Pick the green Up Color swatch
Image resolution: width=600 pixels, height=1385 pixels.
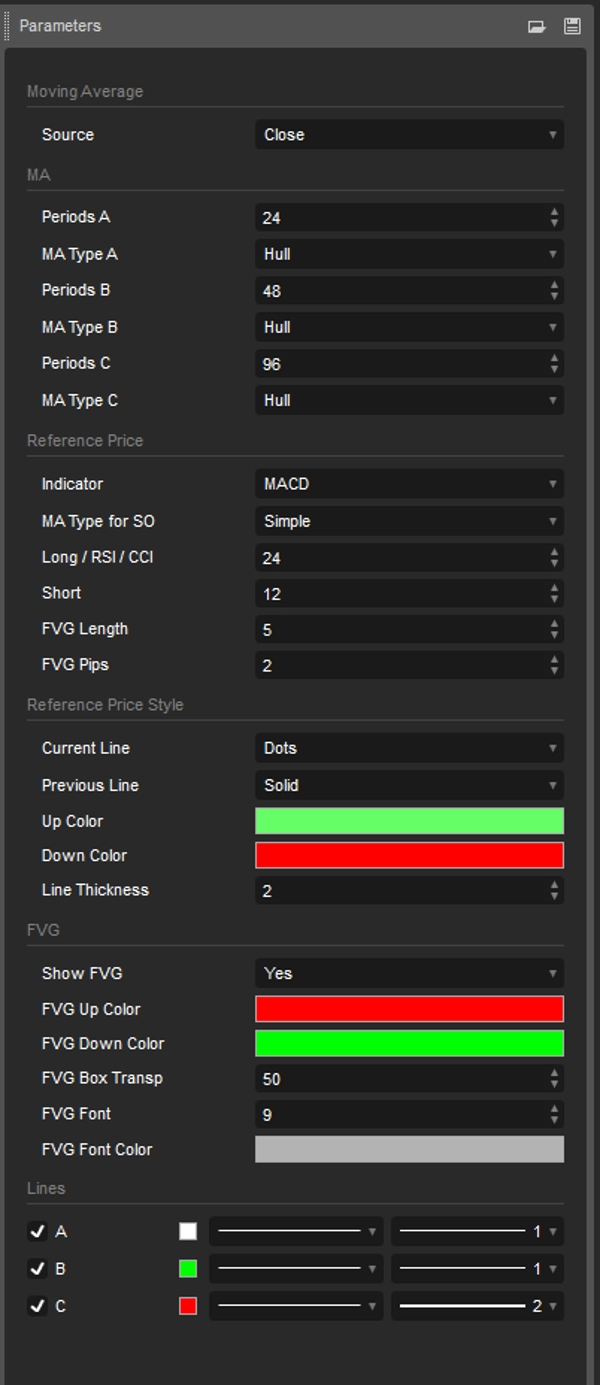[x=409, y=821]
